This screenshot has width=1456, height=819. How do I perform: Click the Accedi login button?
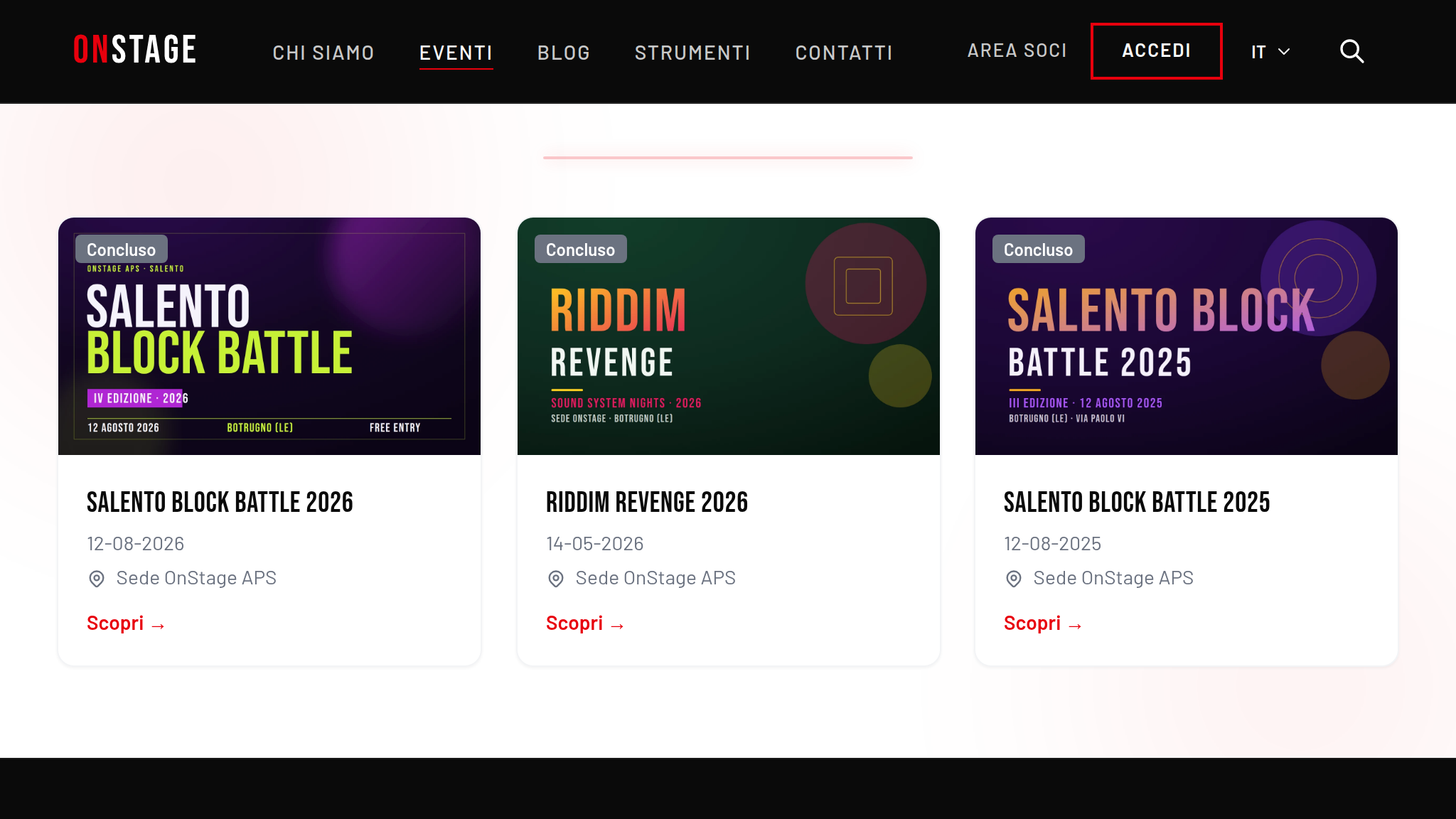pyautogui.click(x=1157, y=51)
